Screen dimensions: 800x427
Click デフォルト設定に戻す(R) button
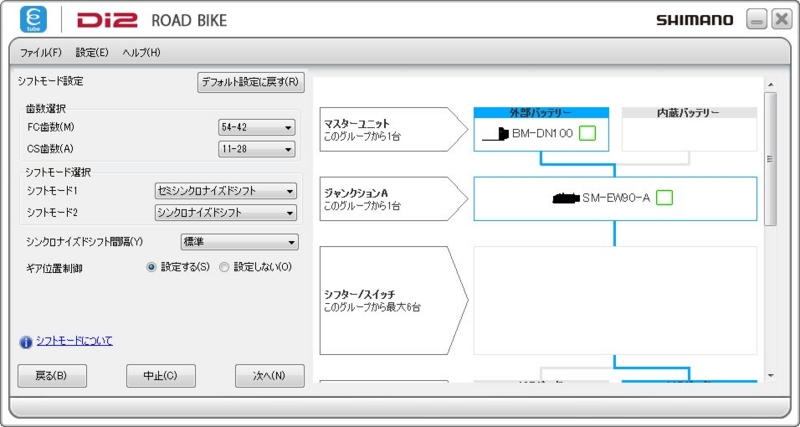pos(251,82)
